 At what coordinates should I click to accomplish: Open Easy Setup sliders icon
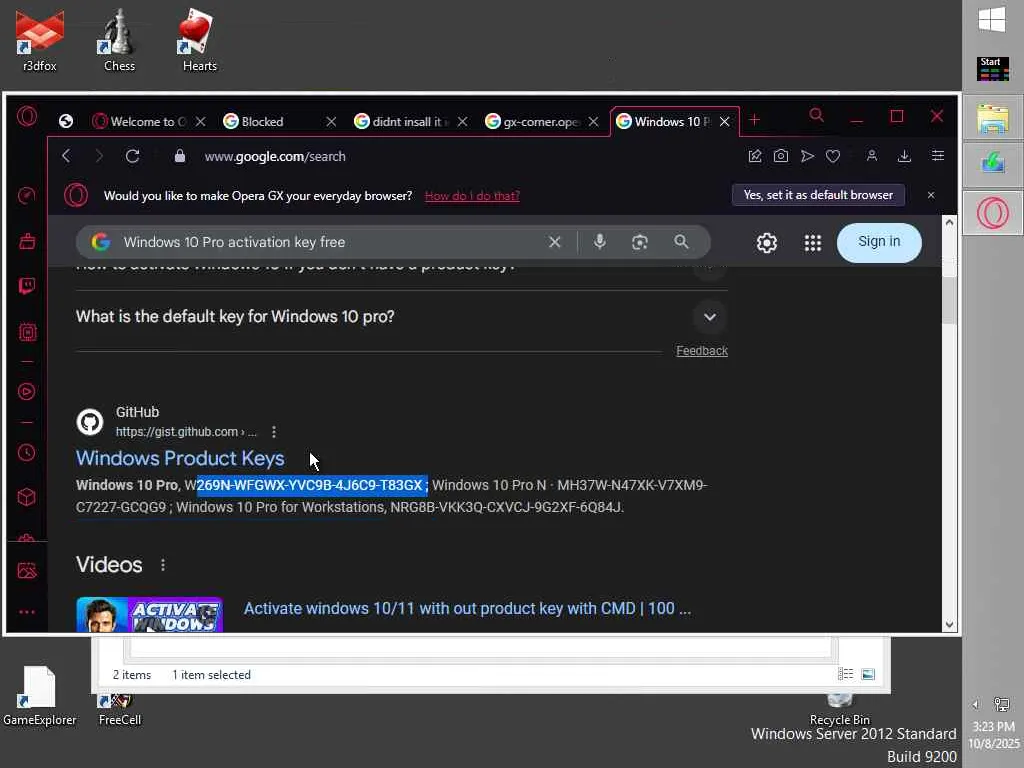click(938, 155)
